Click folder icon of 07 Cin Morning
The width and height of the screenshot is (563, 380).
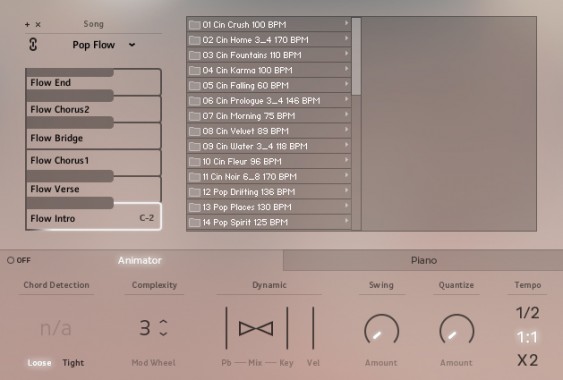point(195,116)
